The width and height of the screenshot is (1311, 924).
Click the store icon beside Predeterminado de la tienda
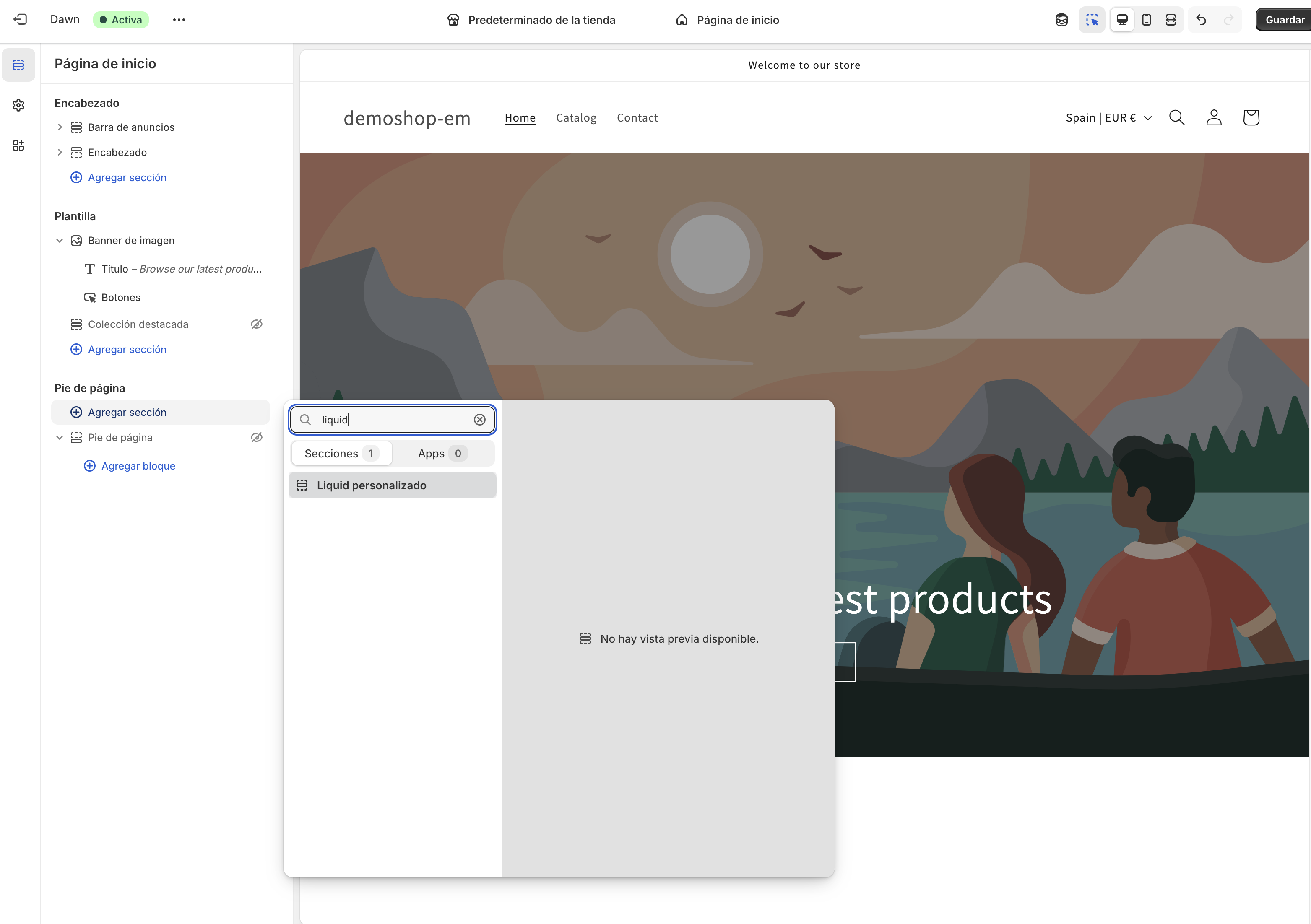tap(453, 20)
